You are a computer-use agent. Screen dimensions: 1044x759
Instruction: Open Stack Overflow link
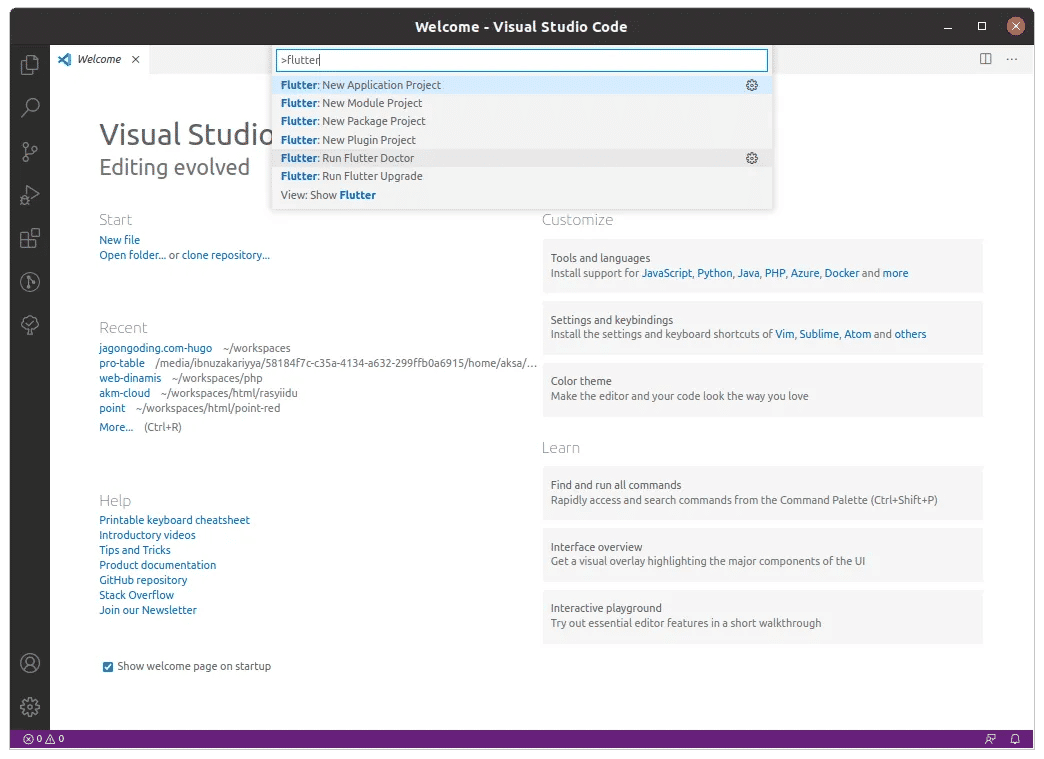point(136,595)
